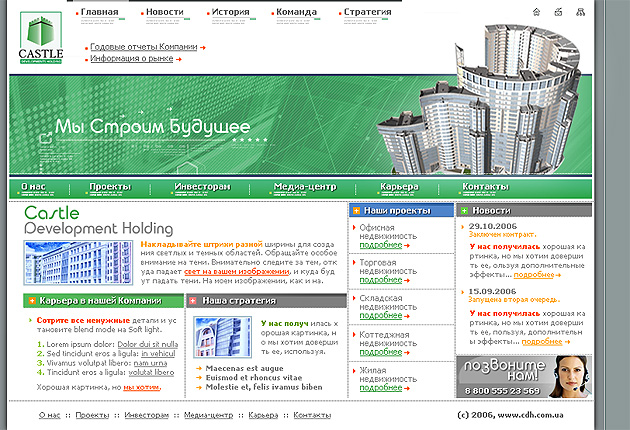Open Карьера in green navigation bar
630x430 pixels.
(399, 187)
